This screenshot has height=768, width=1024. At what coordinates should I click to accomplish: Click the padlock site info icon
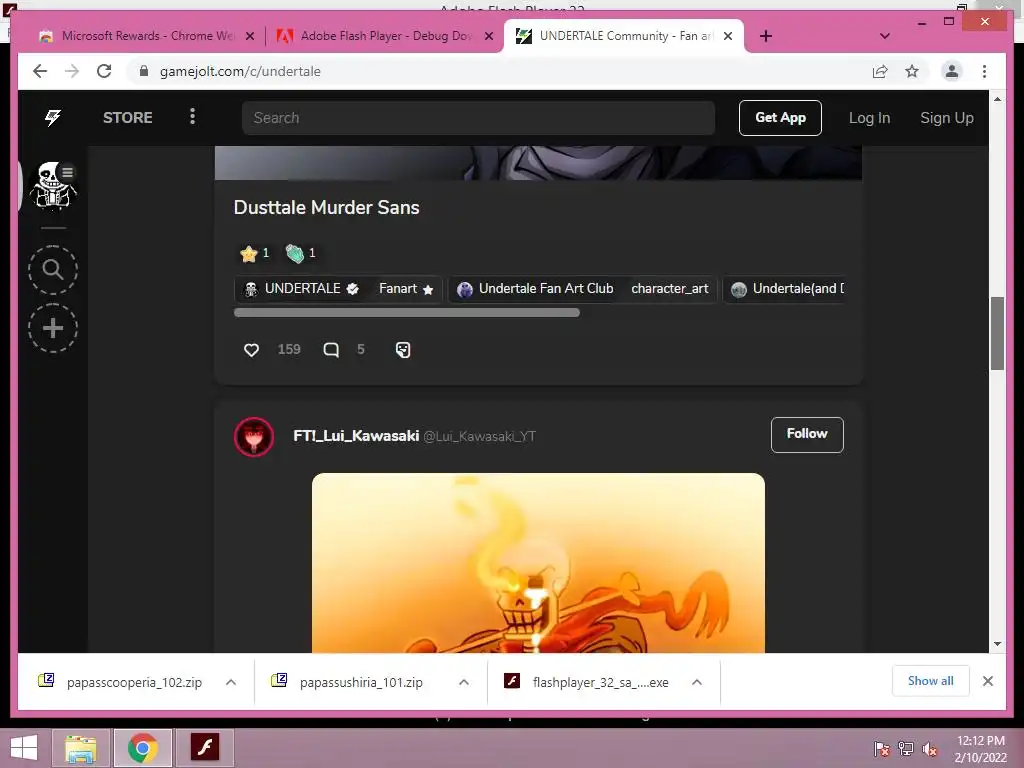pyautogui.click(x=144, y=71)
